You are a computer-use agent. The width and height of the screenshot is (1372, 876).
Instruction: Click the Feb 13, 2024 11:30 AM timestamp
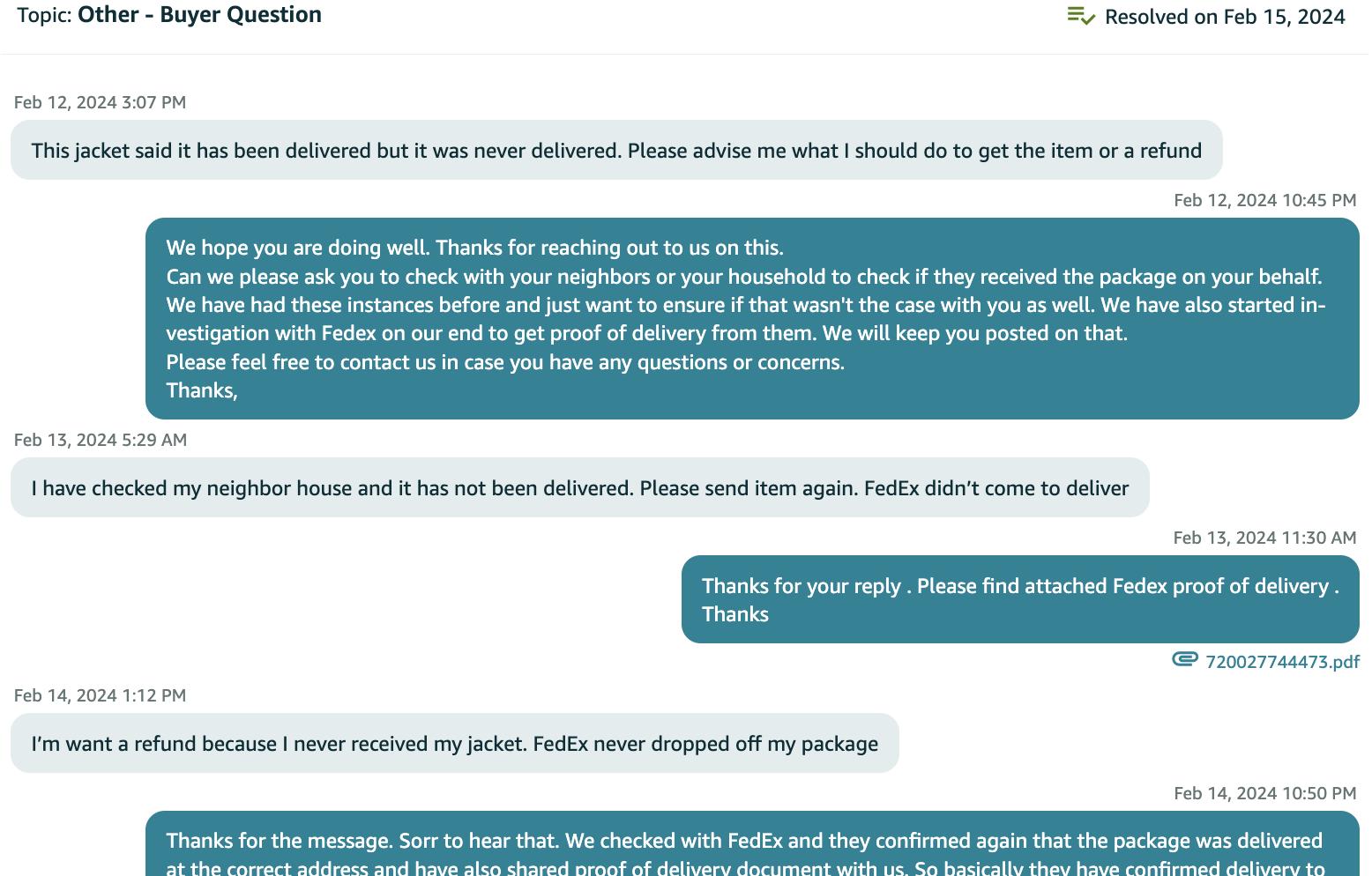(x=1265, y=538)
